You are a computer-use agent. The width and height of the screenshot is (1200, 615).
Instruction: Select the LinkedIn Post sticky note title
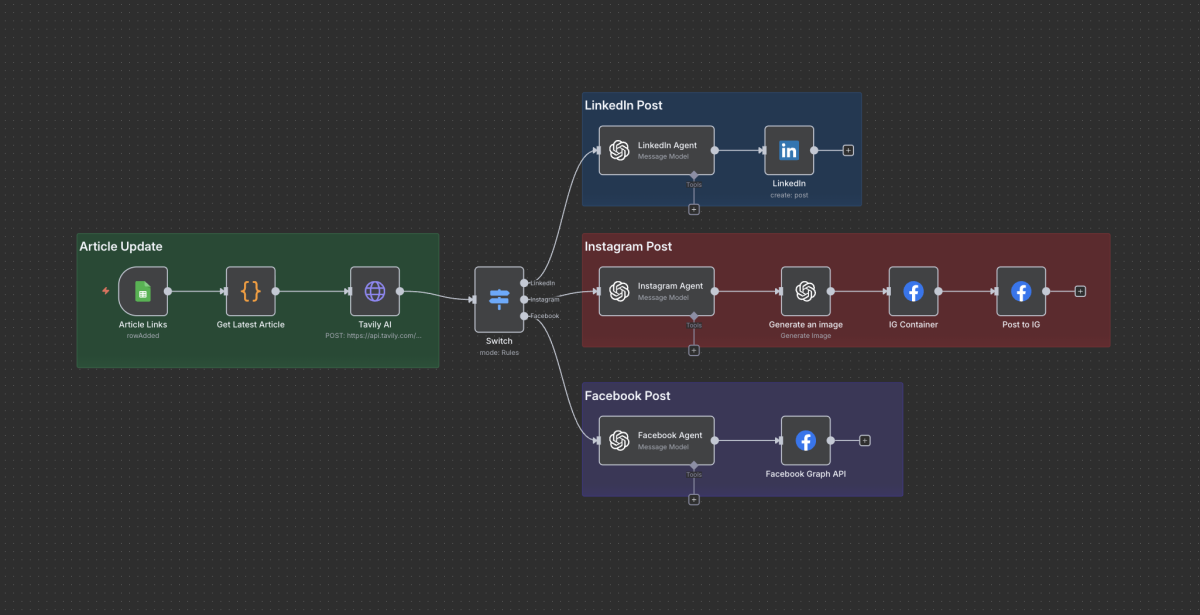point(624,105)
